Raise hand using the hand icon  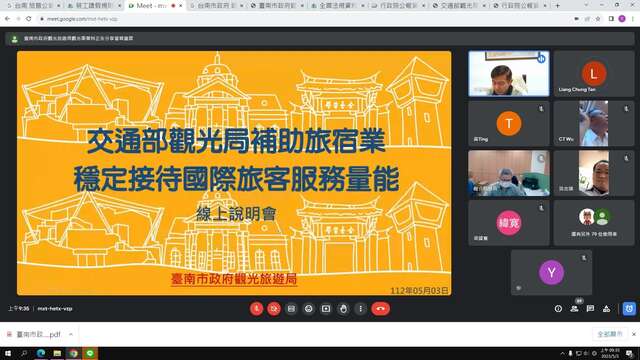pos(343,309)
